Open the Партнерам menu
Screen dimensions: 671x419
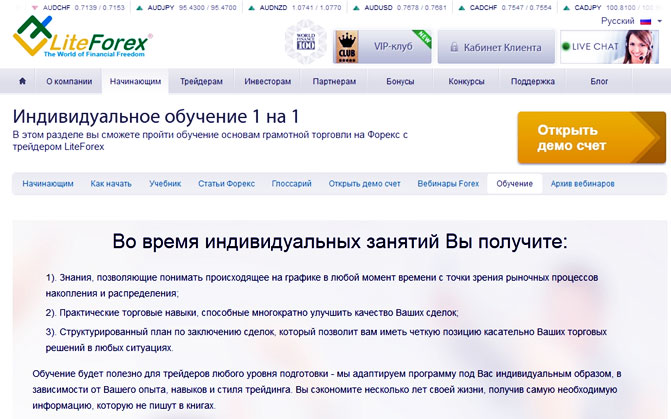[x=334, y=81]
